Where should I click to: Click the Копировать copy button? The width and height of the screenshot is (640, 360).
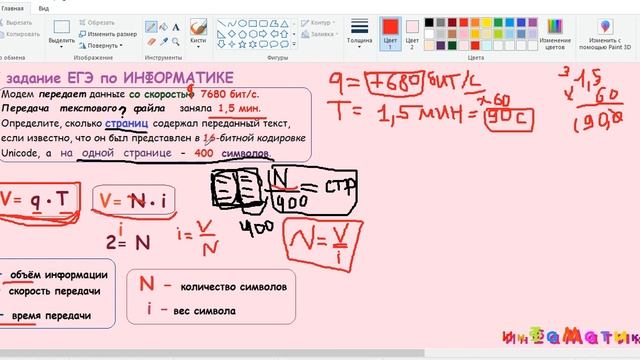pos(20,34)
